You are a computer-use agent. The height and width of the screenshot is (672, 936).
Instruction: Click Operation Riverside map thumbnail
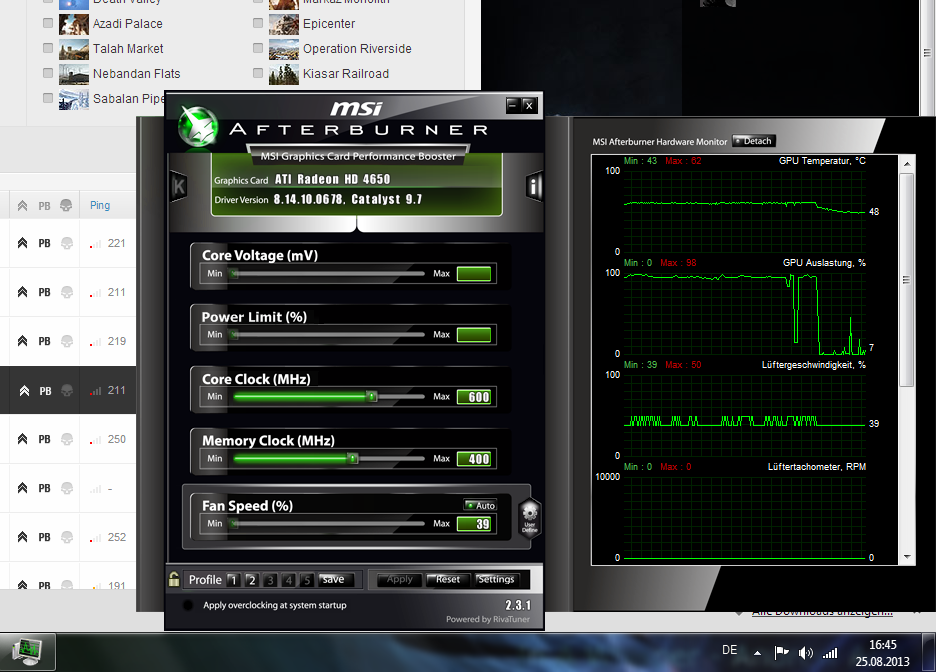click(x=284, y=49)
